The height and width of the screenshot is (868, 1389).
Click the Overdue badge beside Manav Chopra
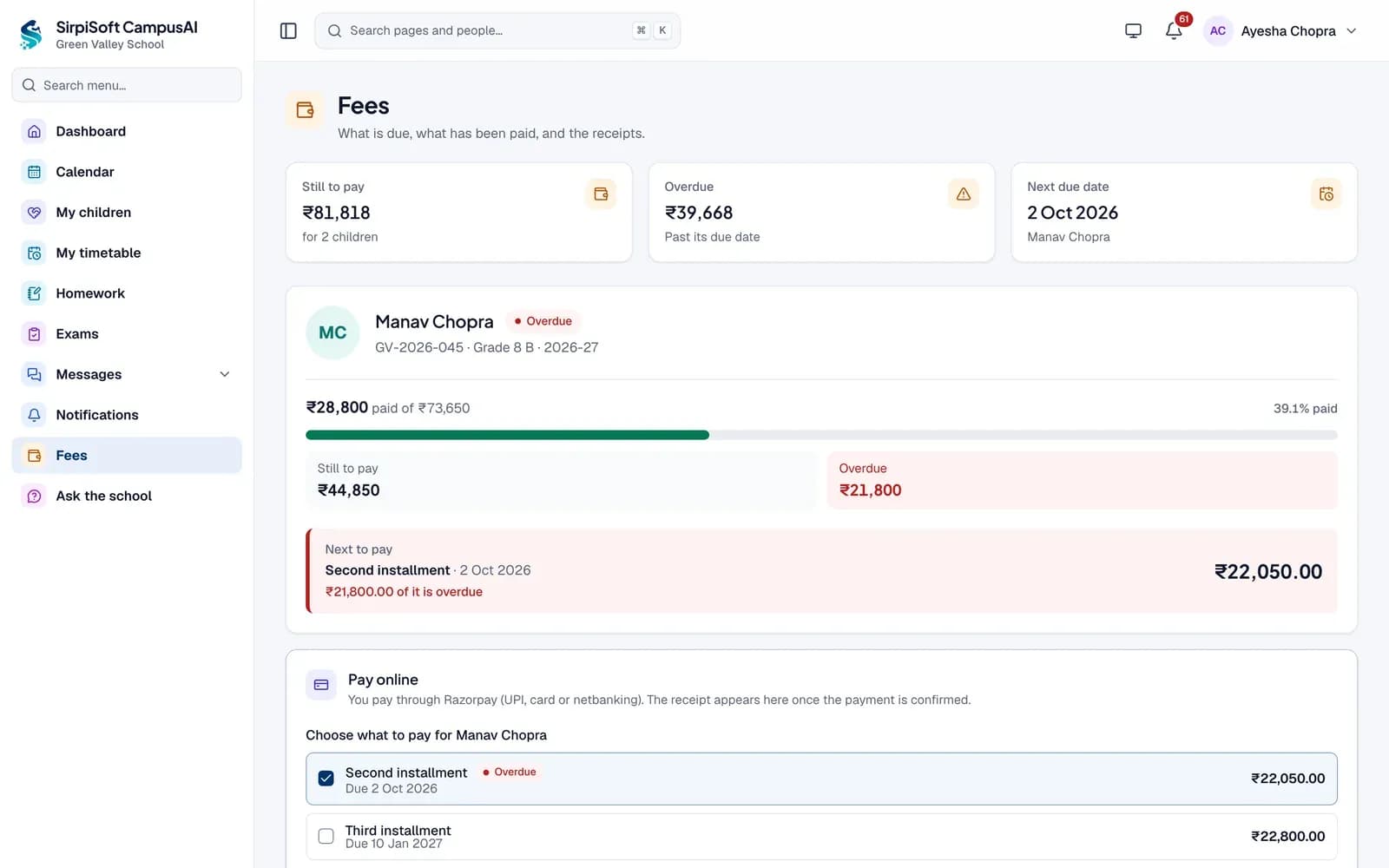(543, 321)
